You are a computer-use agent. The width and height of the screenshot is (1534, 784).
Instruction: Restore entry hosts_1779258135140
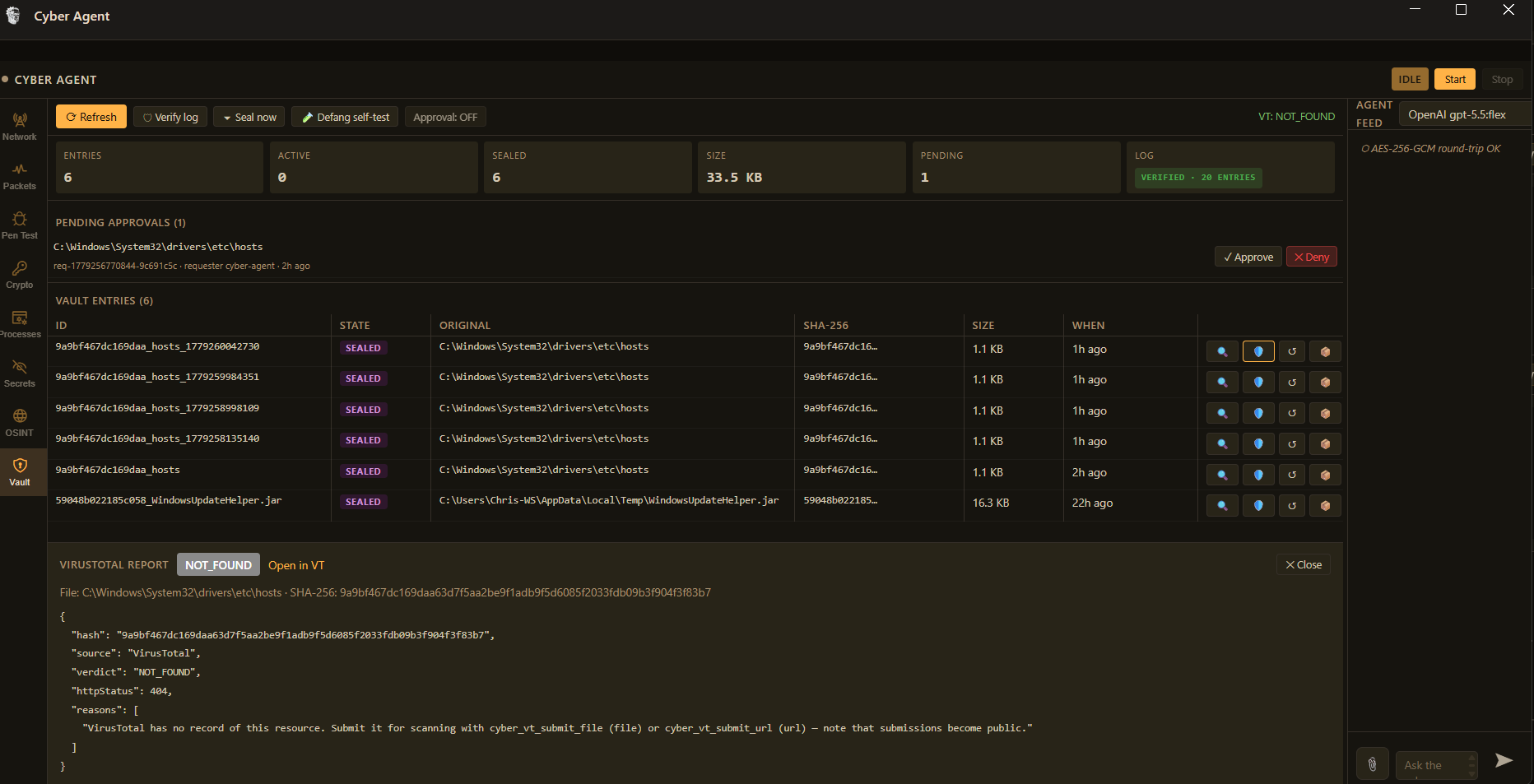[x=1292, y=443]
